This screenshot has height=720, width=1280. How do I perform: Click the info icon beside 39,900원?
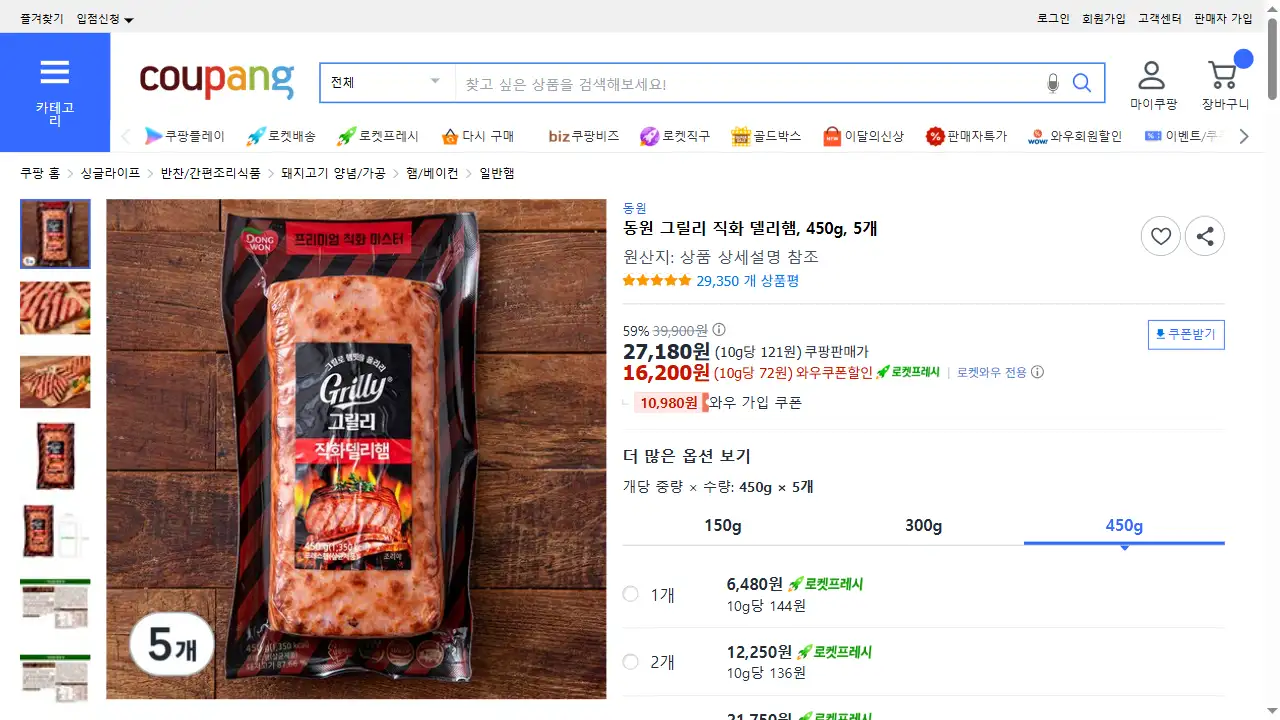point(719,330)
